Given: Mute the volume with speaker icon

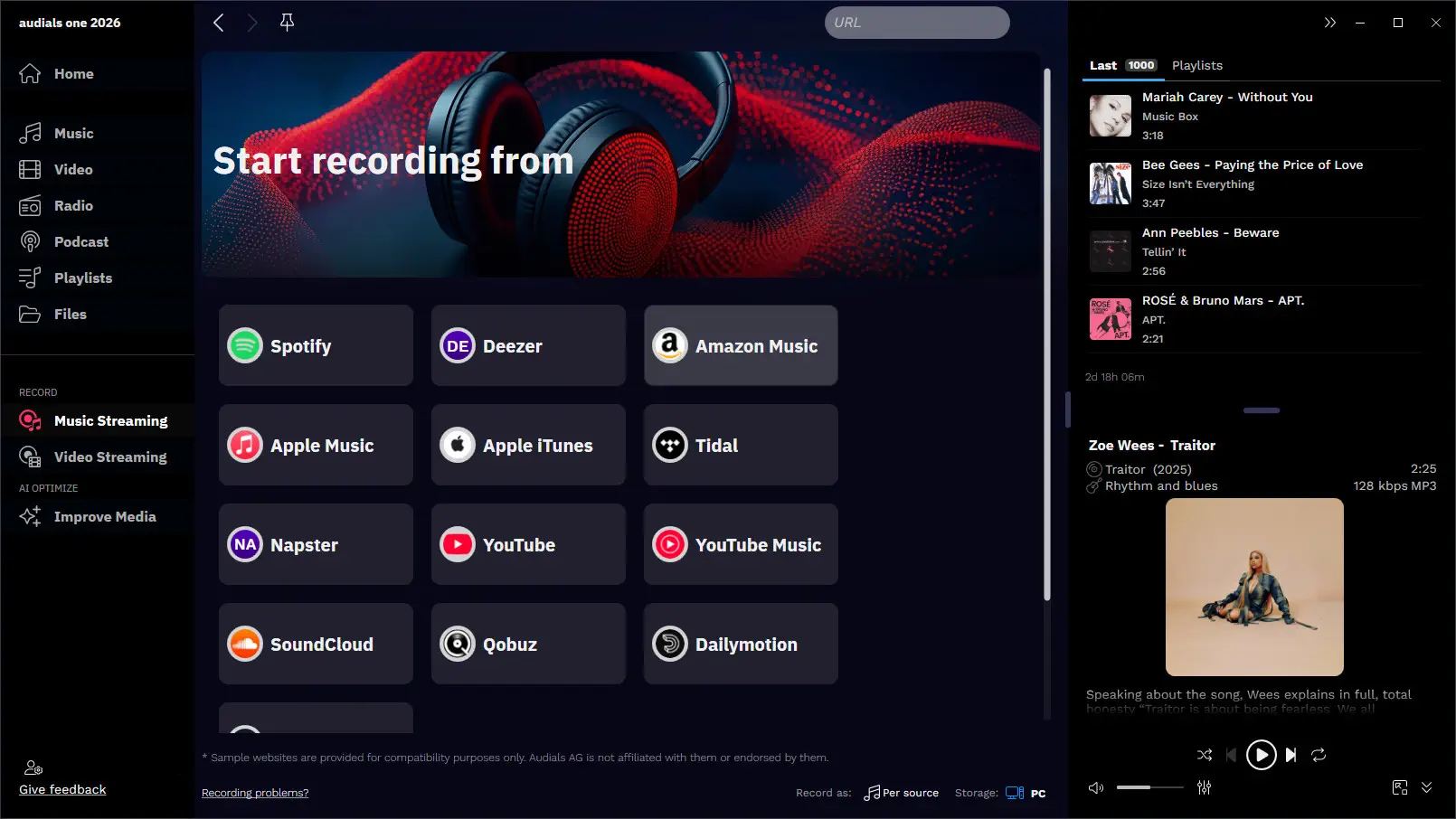Looking at the screenshot, I should [1096, 788].
